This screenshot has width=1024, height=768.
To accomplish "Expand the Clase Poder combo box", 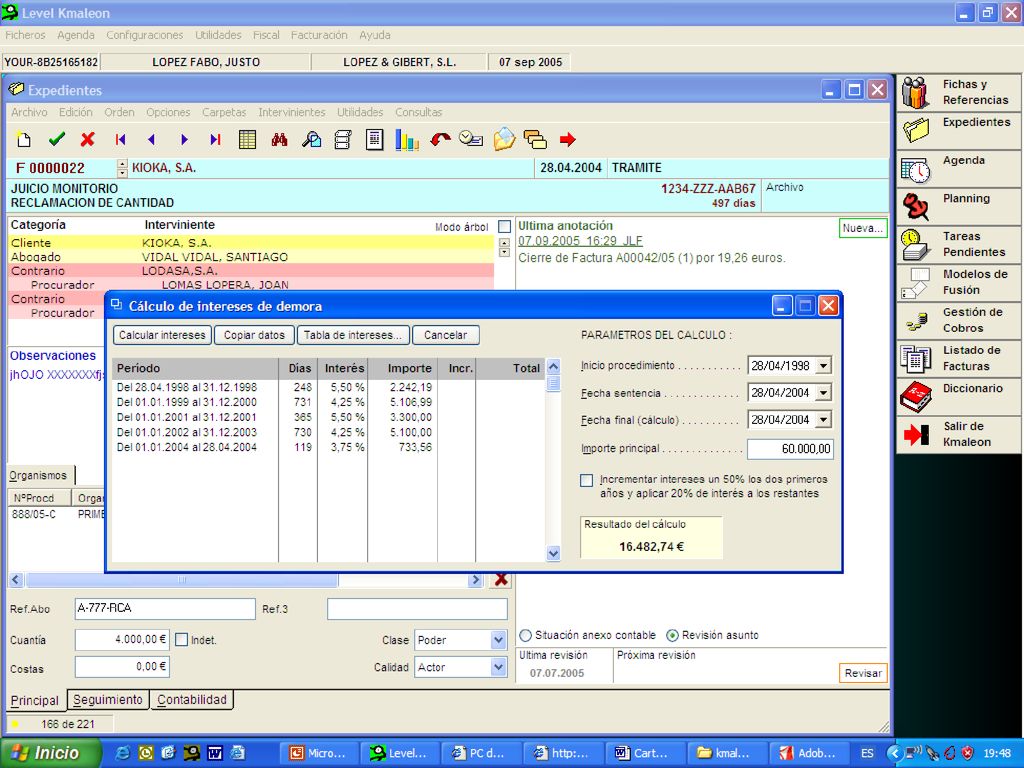I will pyautogui.click(x=498, y=640).
